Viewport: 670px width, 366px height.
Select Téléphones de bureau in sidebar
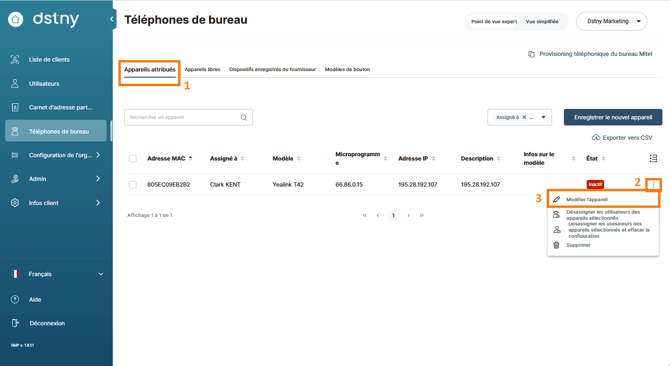[56, 131]
